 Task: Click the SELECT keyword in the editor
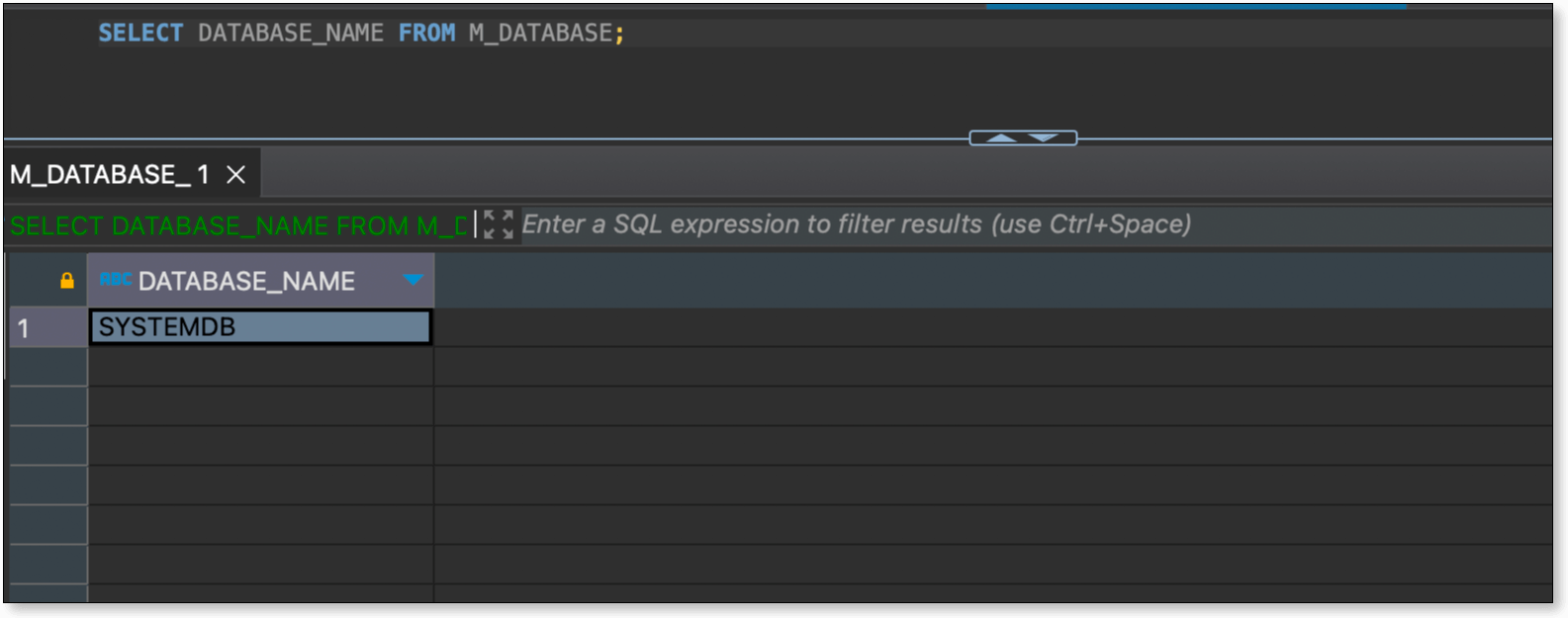pyautogui.click(x=140, y=33)
